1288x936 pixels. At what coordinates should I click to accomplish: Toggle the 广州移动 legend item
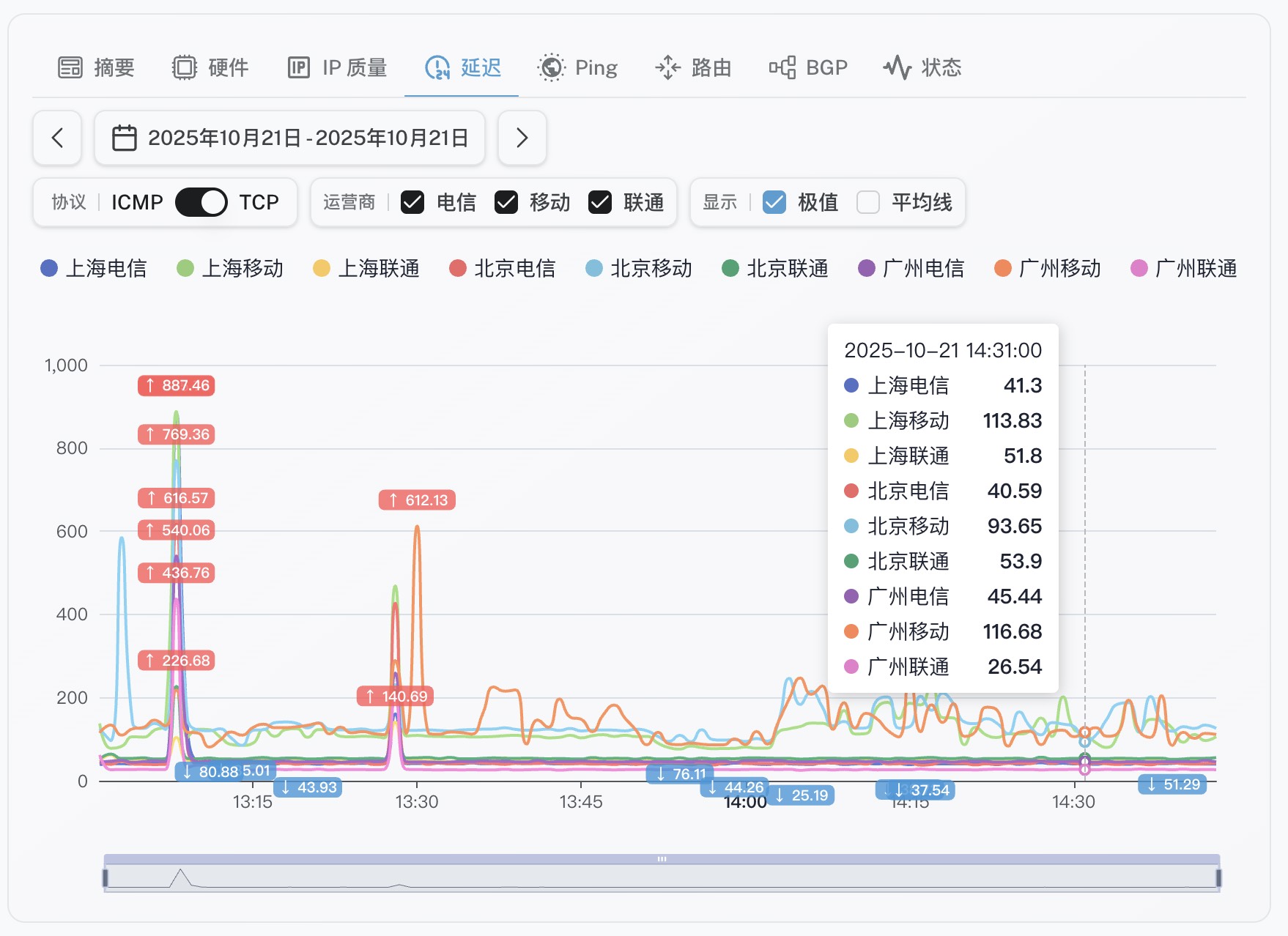1047,269
